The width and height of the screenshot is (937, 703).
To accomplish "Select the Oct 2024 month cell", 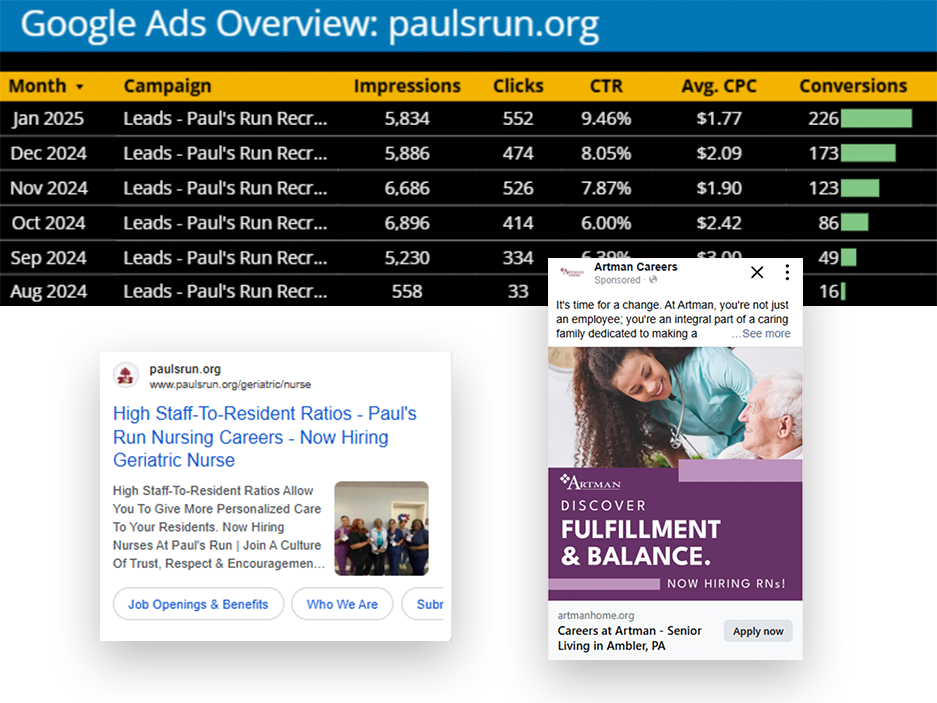I will click(48, 223).
